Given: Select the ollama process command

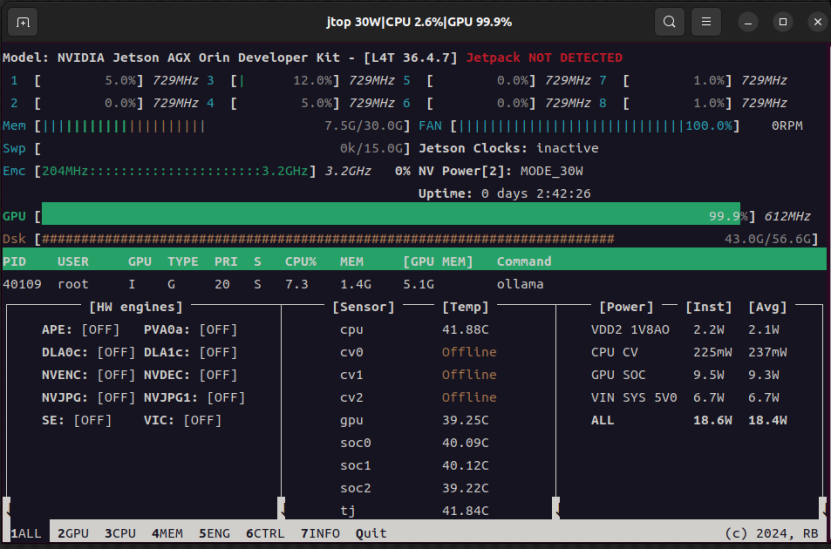Looking at the screenshot, I should pos(520,284).
